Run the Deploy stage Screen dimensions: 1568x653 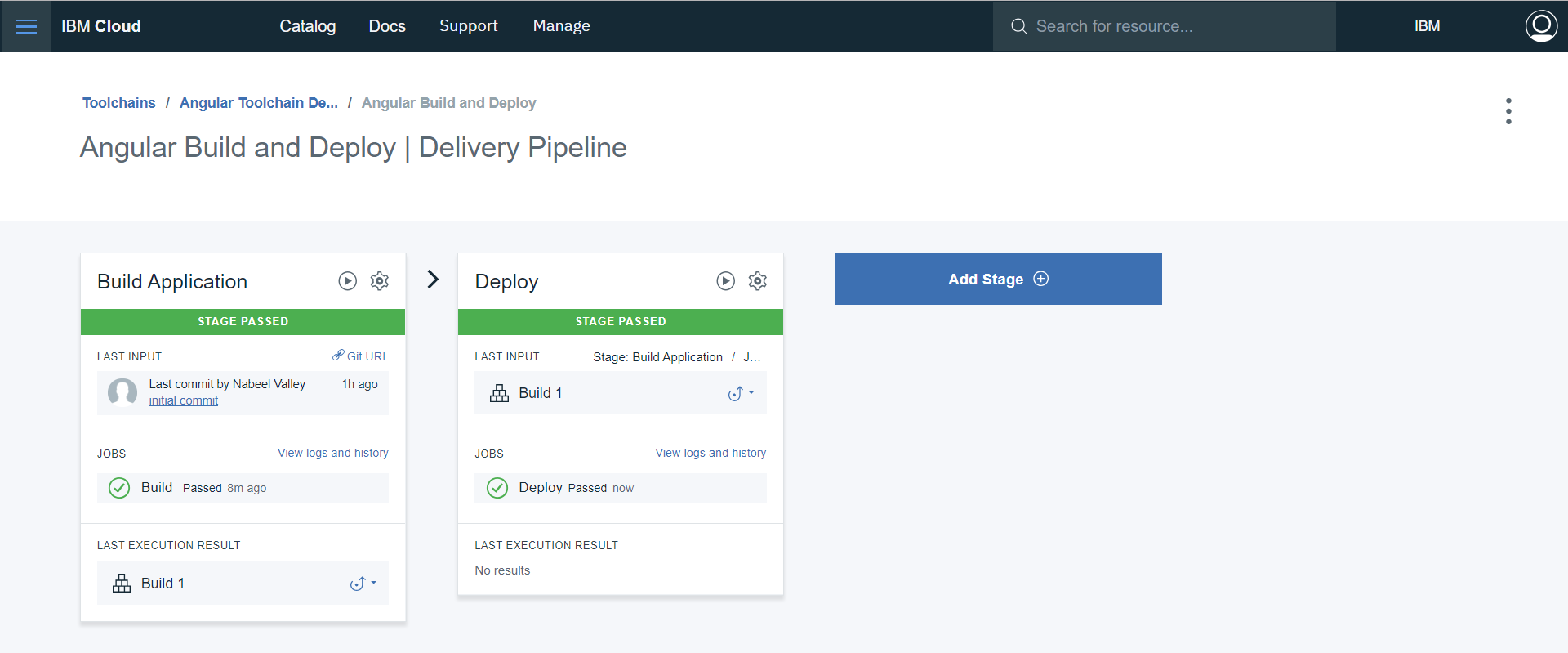tap(726, 281)
